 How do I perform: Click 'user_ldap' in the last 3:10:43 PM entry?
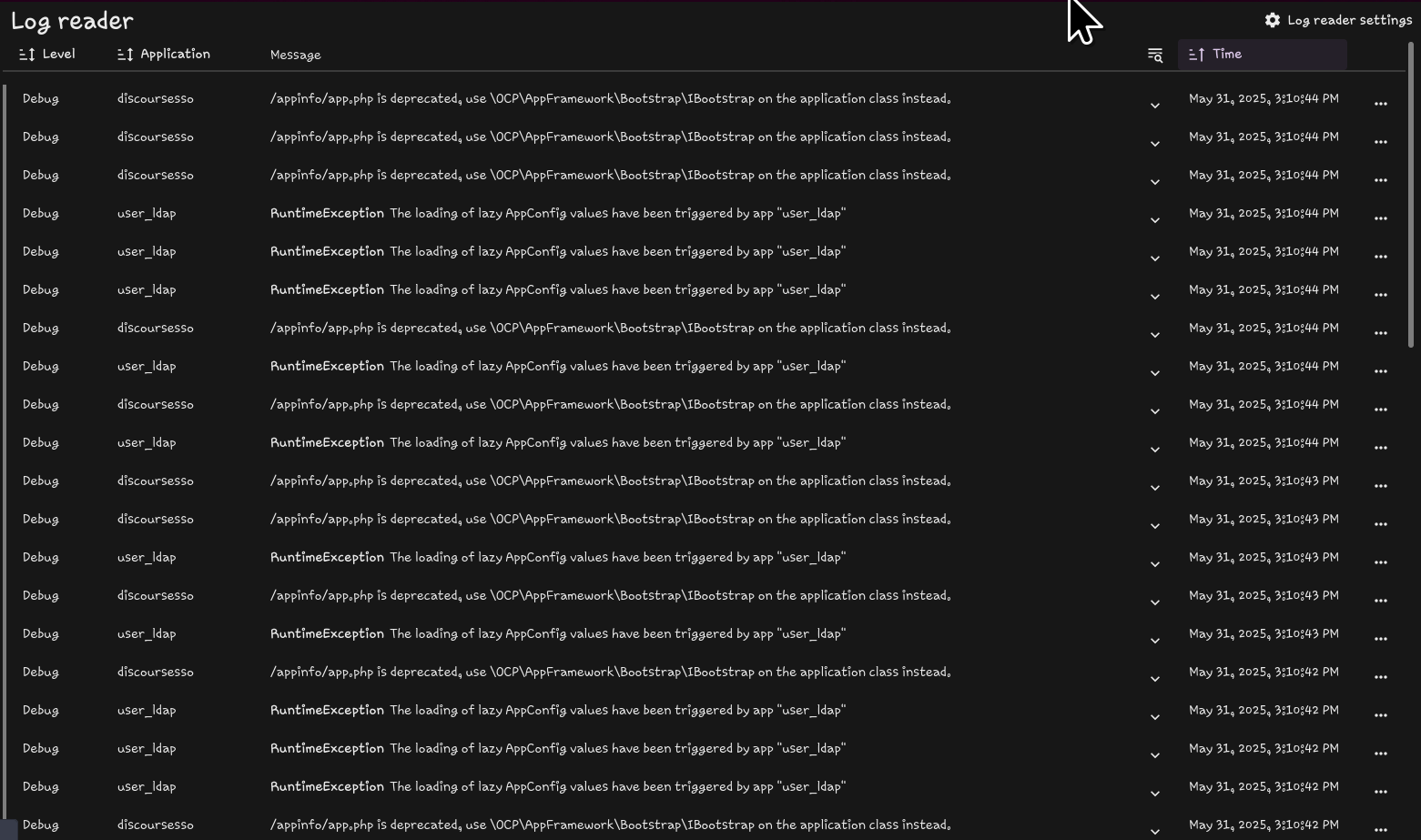(147, 634)
